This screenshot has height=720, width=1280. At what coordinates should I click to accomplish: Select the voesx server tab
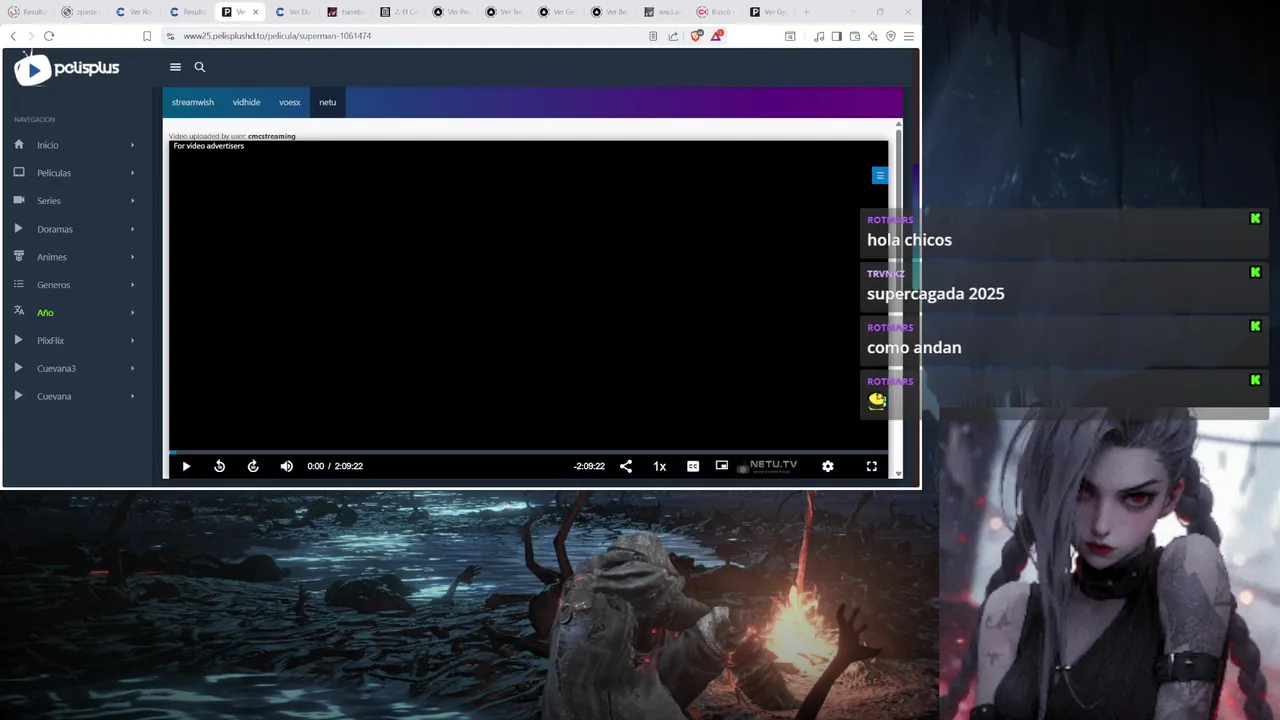pos(290,102)
